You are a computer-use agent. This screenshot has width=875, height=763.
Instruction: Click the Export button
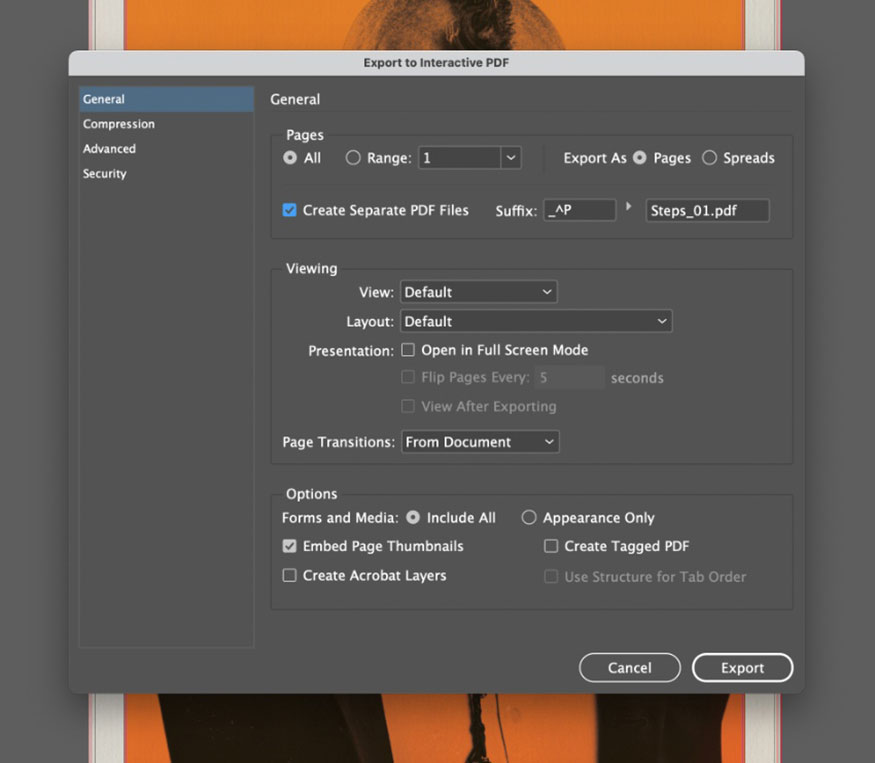[x=742, y=668]
